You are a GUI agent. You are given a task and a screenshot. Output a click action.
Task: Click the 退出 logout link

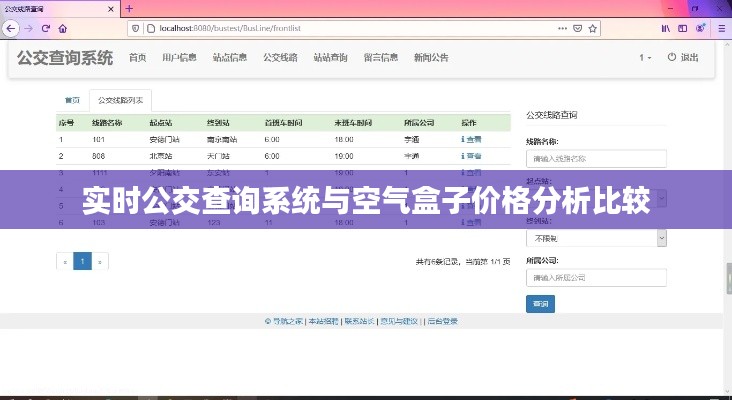point(683,58)
